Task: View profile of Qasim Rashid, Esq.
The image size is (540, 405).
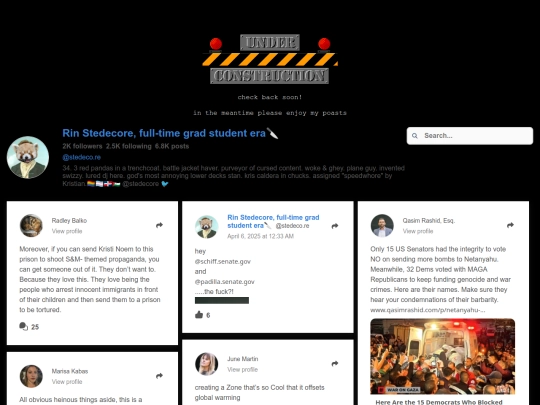Action: tap(418, 231)
